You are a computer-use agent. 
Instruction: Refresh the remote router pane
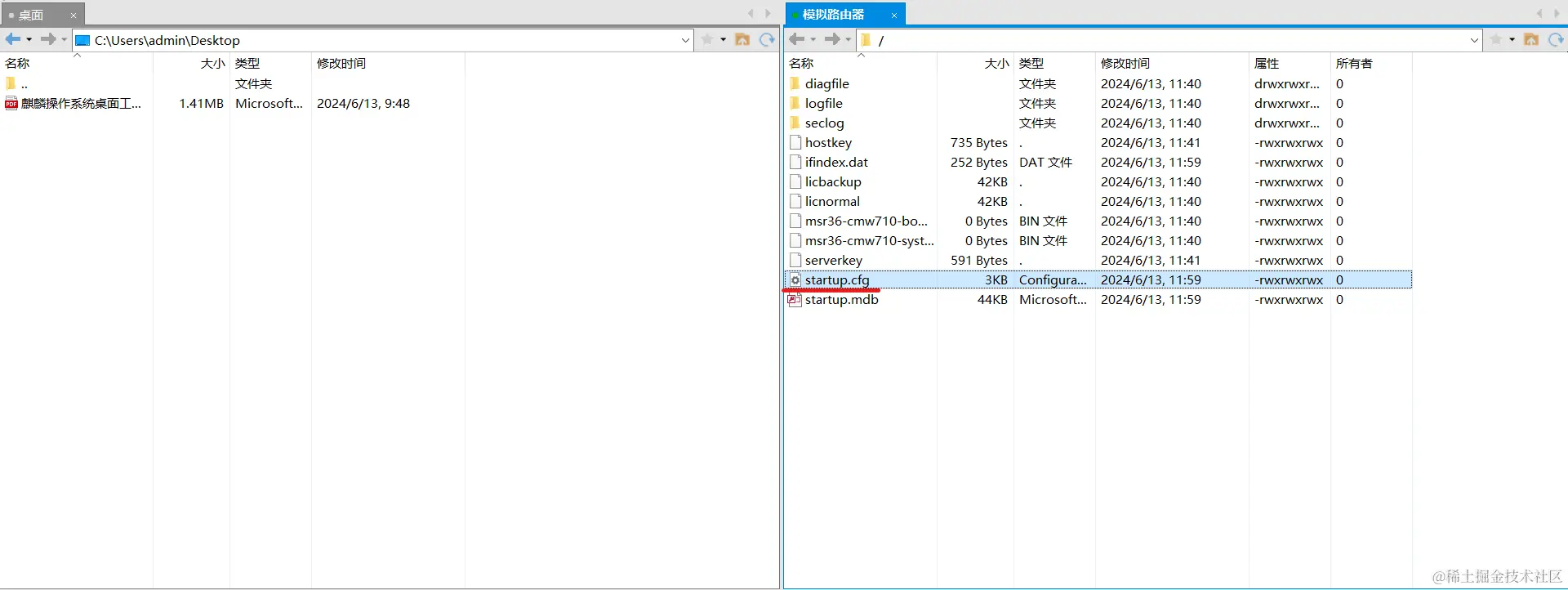1556,39
